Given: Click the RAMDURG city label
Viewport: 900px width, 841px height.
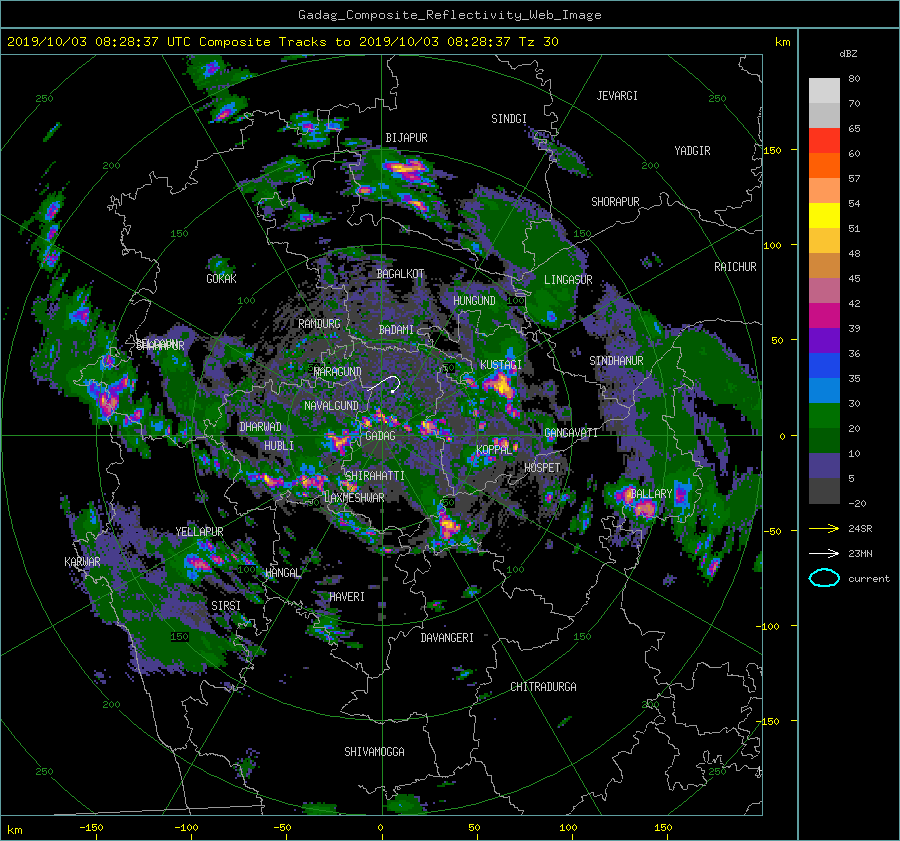Looking at the screenshot, I should click(x=319, y=324).
